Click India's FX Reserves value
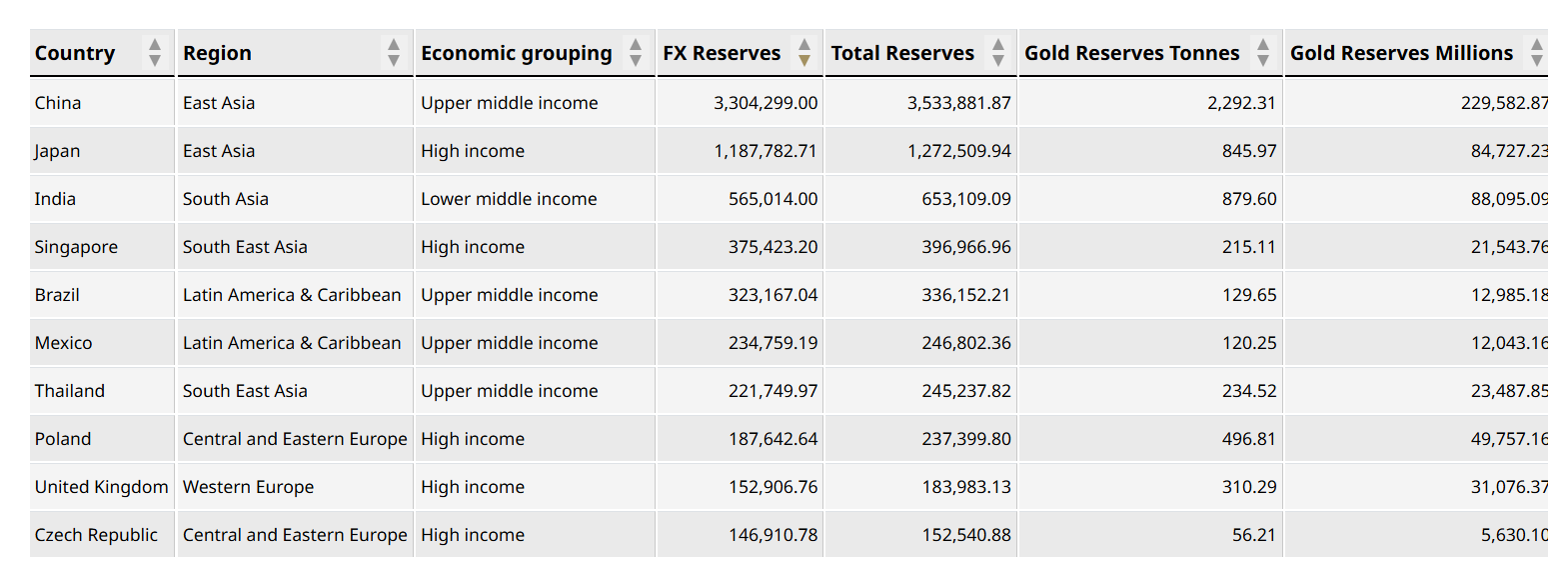Screen dimensions: 1568x566 click(773, 199)
